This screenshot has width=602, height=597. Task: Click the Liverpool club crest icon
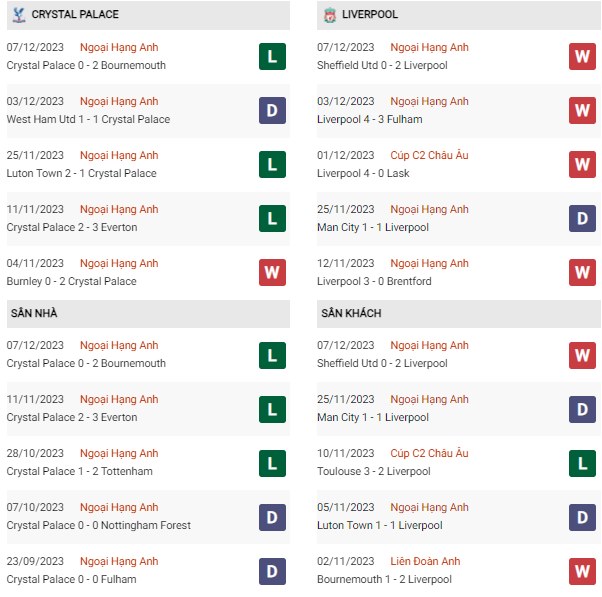coord(329,15)
